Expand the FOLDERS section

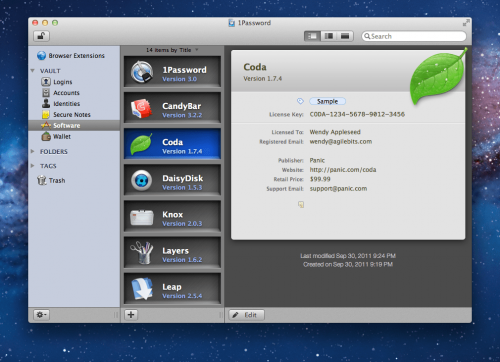pyautogui.click(x=33, y=151)
